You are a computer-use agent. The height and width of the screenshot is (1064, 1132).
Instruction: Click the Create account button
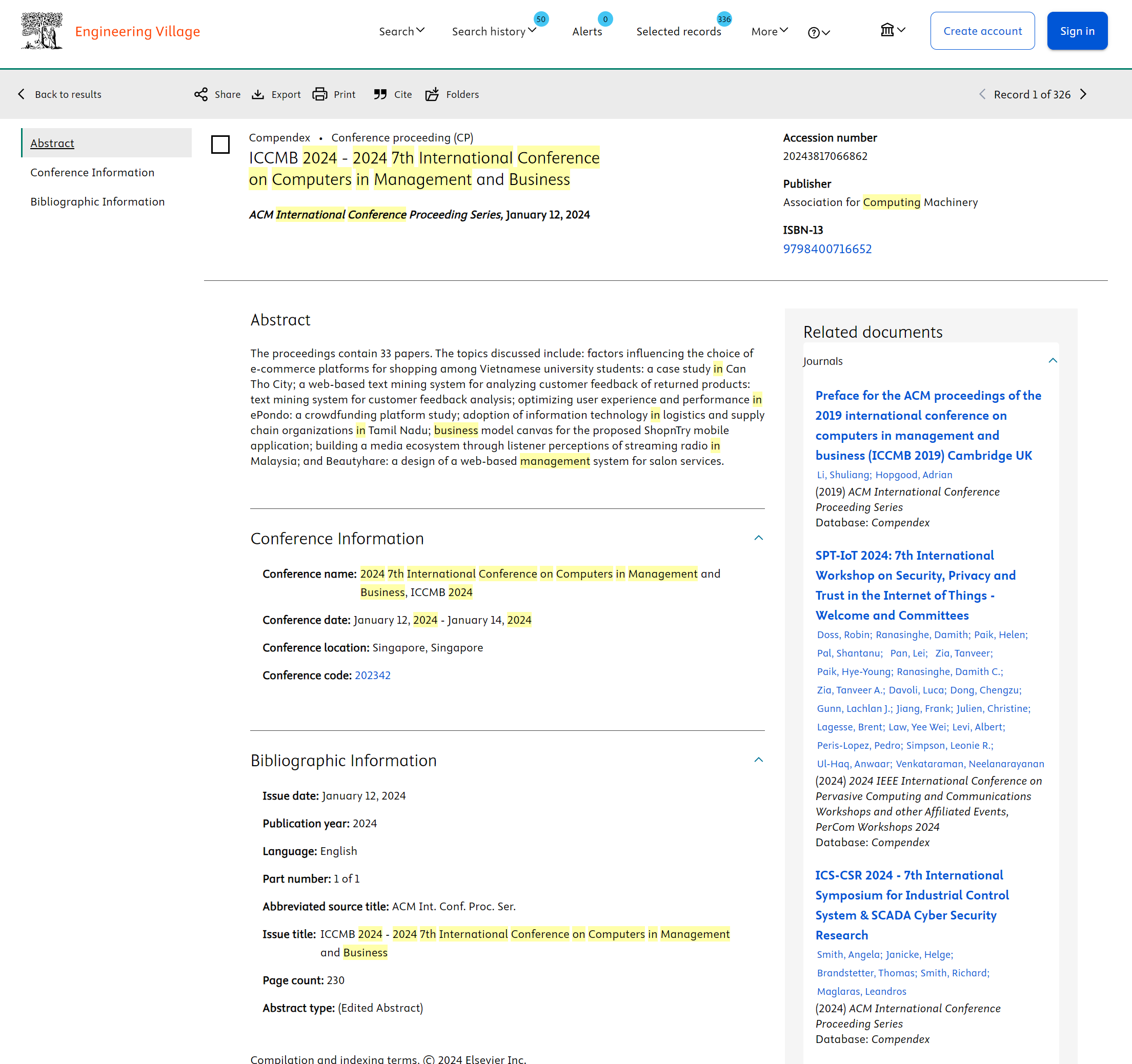tap(982, 31)
